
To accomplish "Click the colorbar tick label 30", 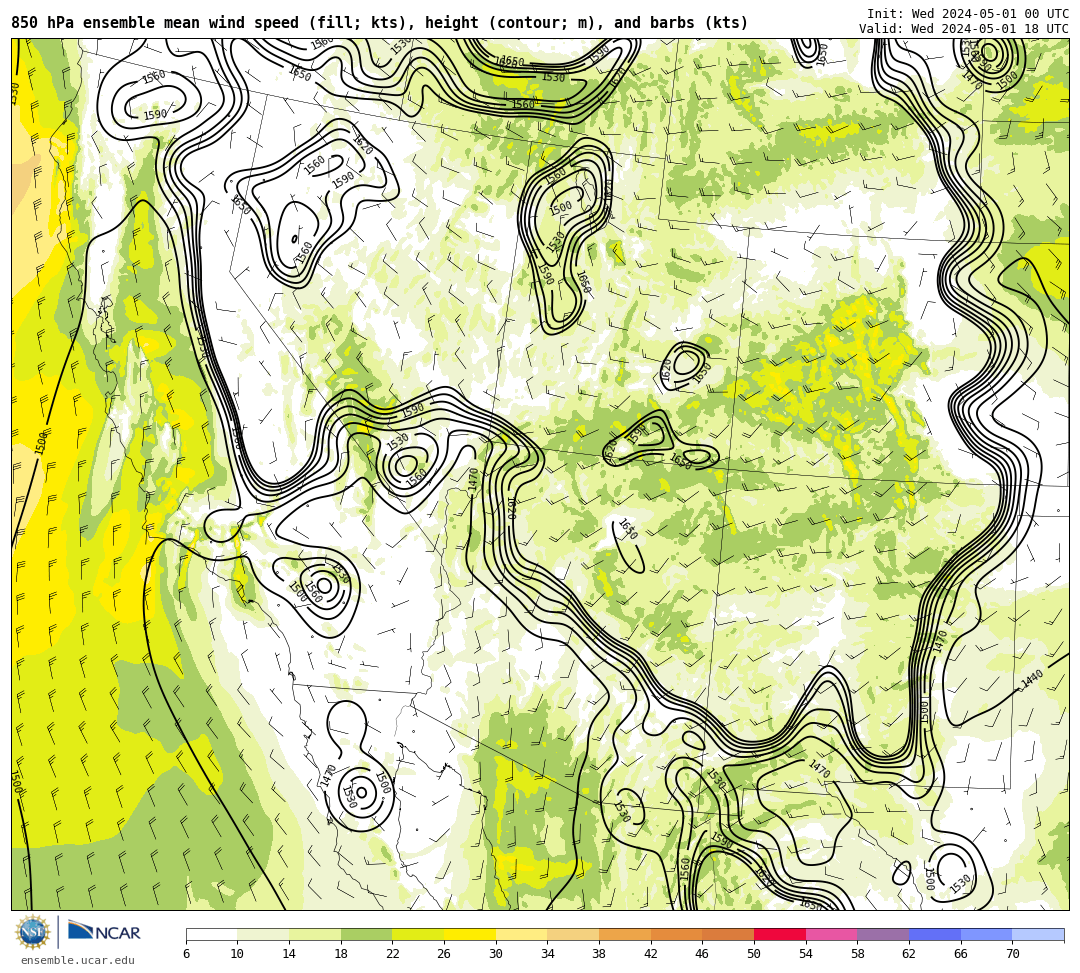I will (x=496, y=954).
